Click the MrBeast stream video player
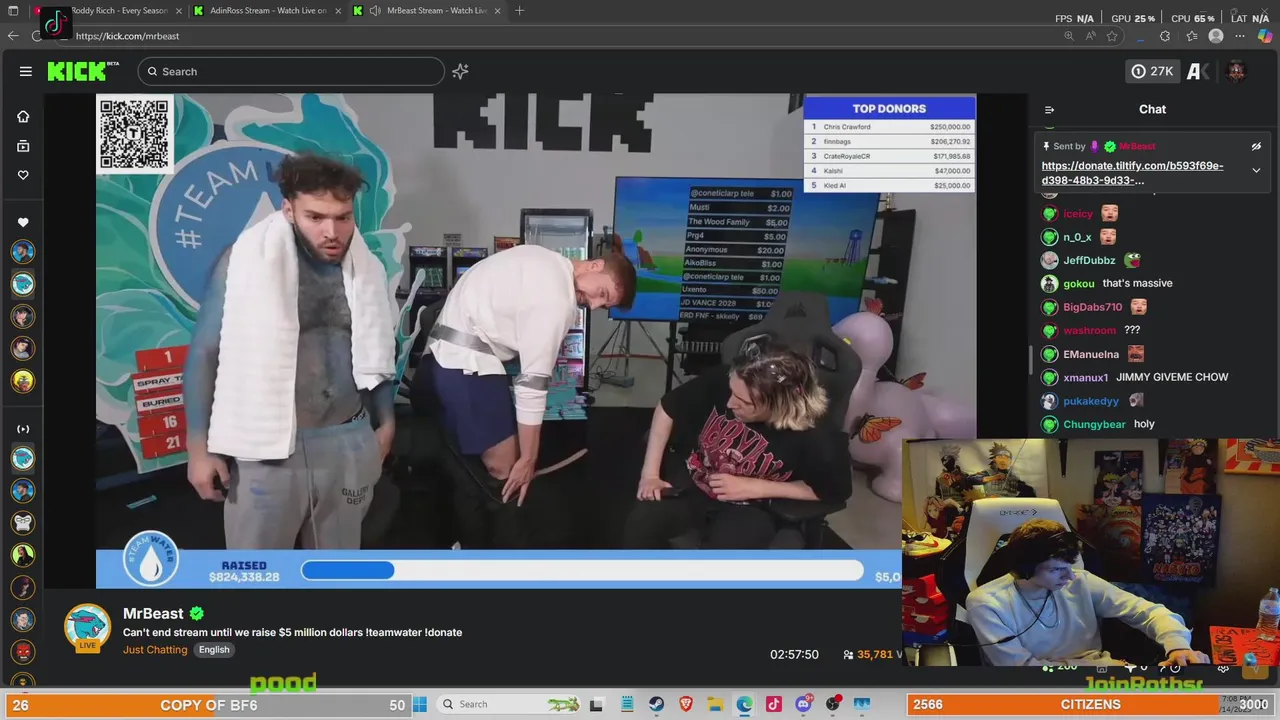The height and width of the screenshot is (720, 1280). point(536,340)
